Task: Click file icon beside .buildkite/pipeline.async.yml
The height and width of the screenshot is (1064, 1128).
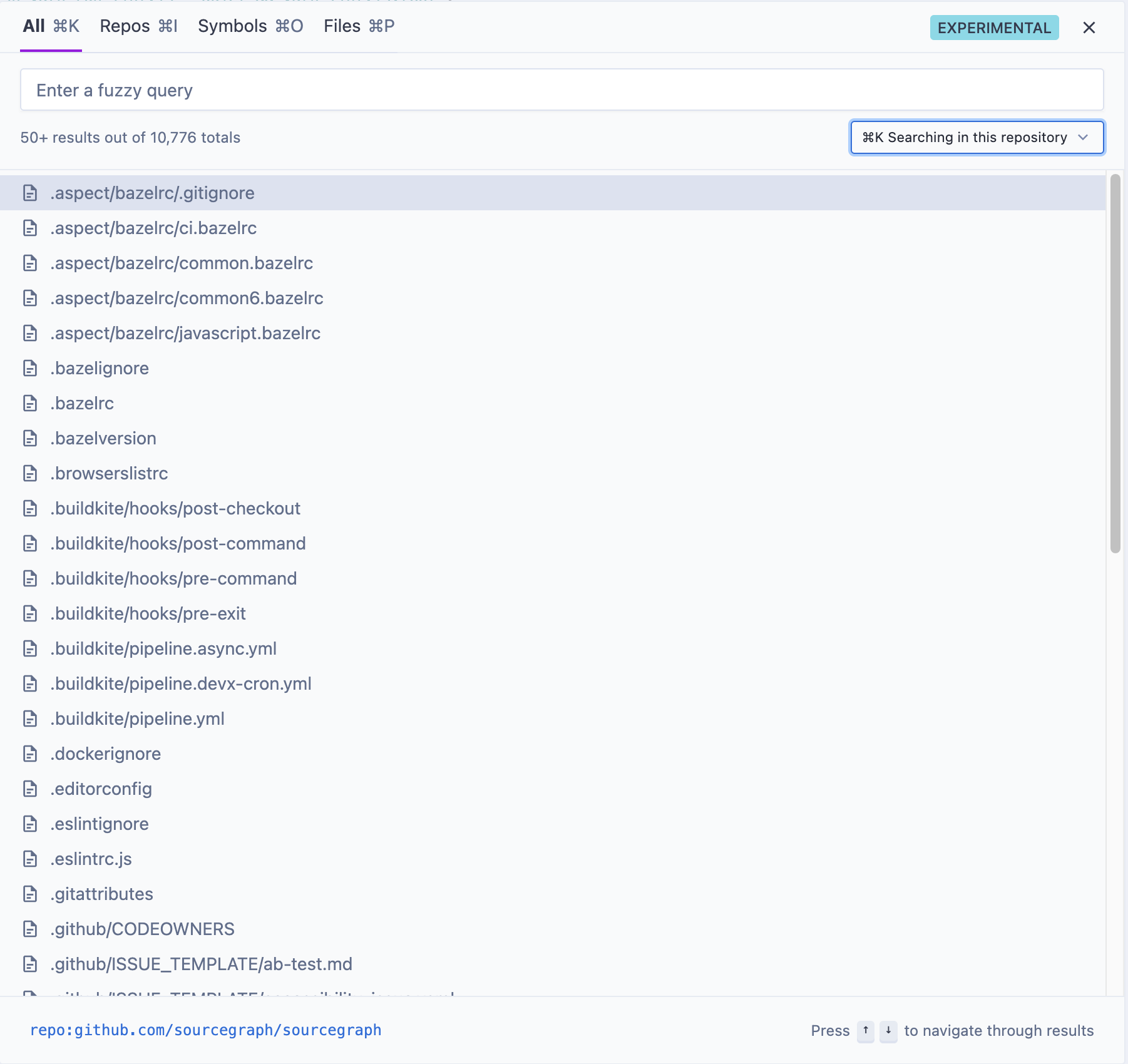Action: click(30, 648)
